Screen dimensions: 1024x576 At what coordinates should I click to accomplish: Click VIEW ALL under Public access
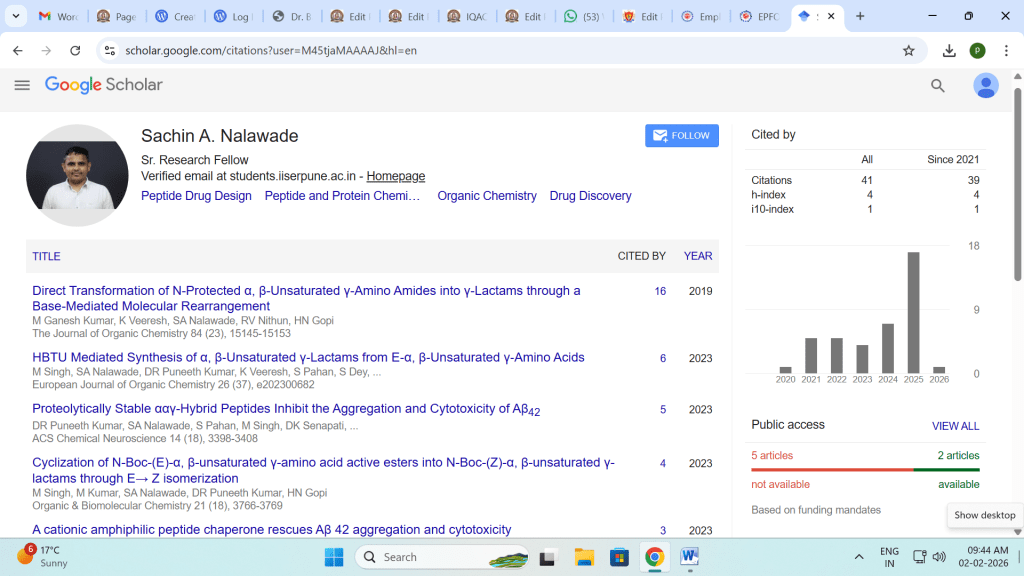[955, 426]
